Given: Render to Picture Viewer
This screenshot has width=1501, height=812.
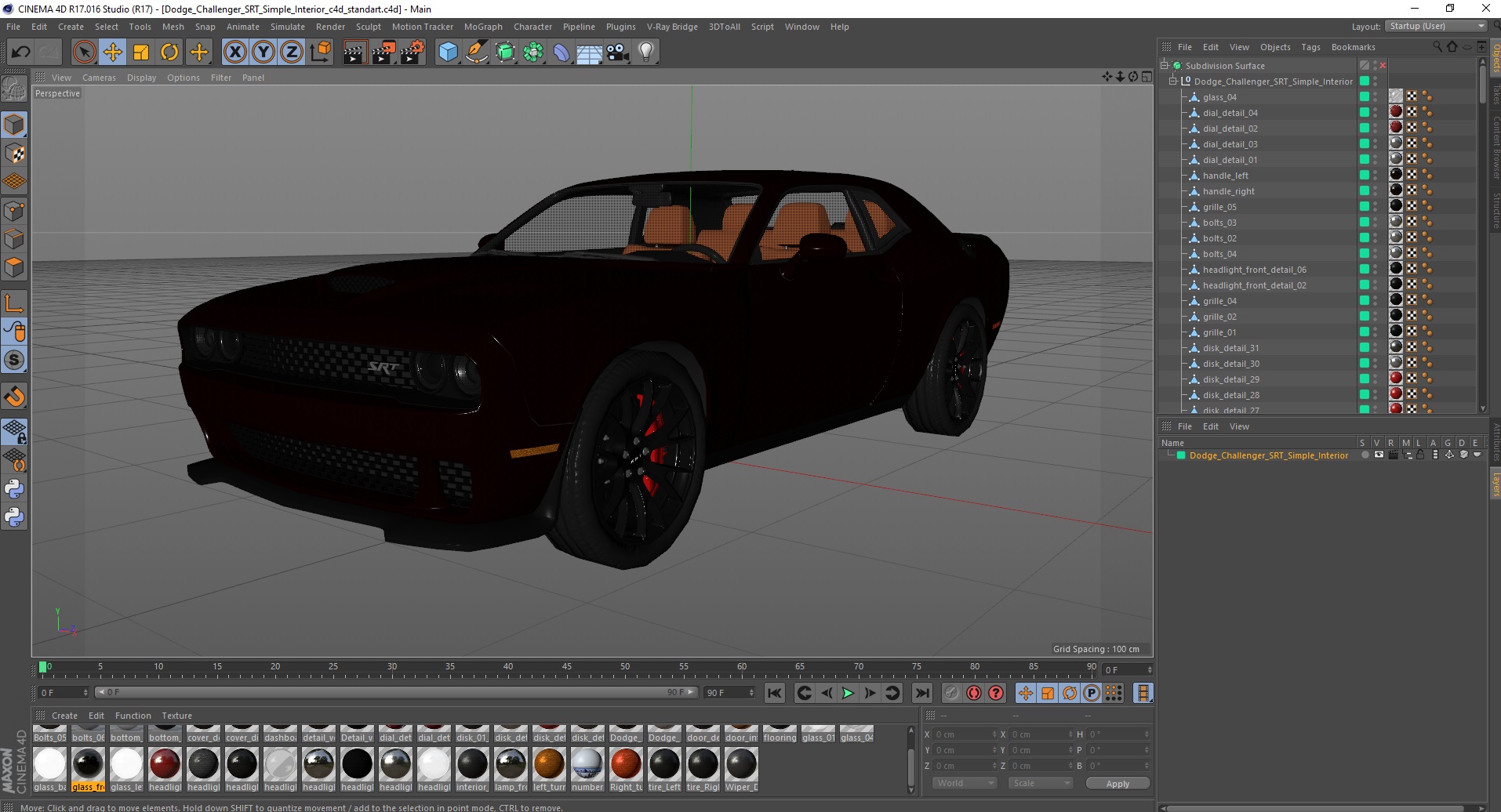Looking at the screenshot, I should click(383, 53).
